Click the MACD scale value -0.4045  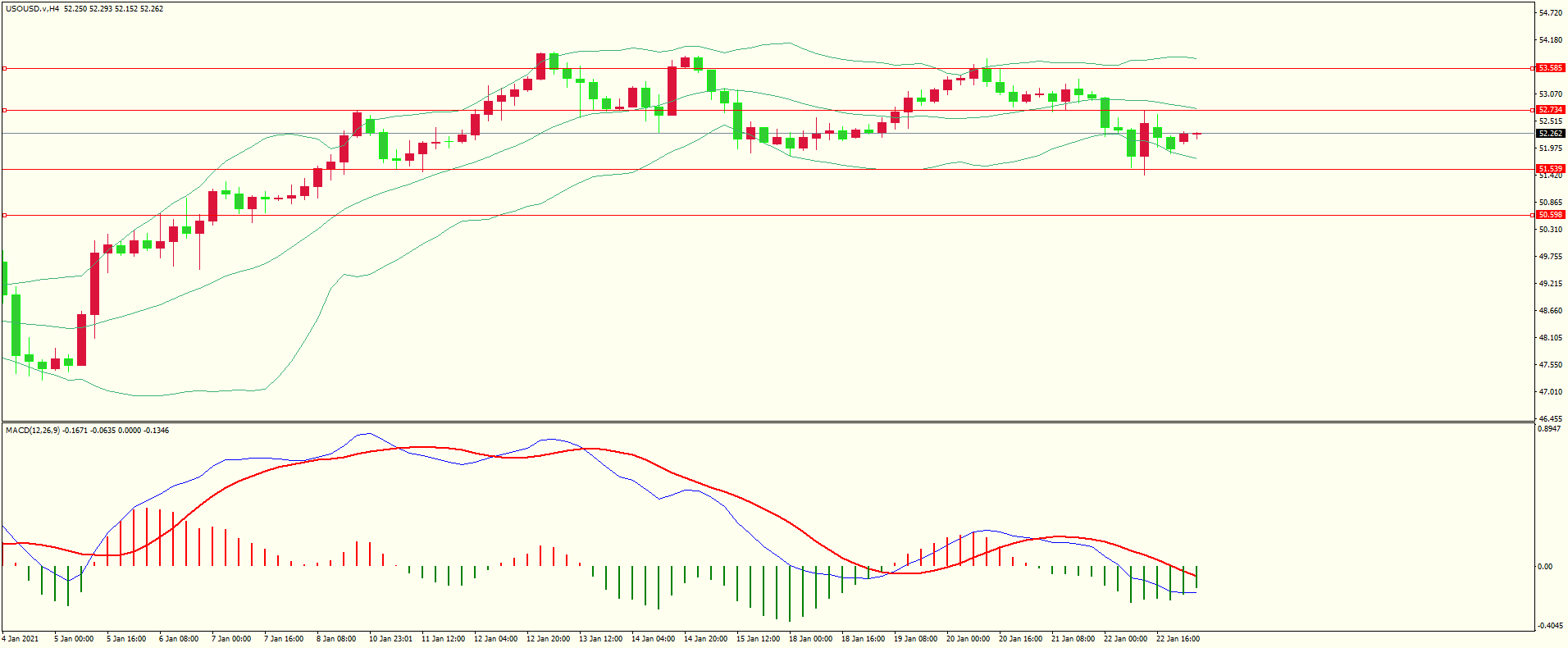[1549, 626]
